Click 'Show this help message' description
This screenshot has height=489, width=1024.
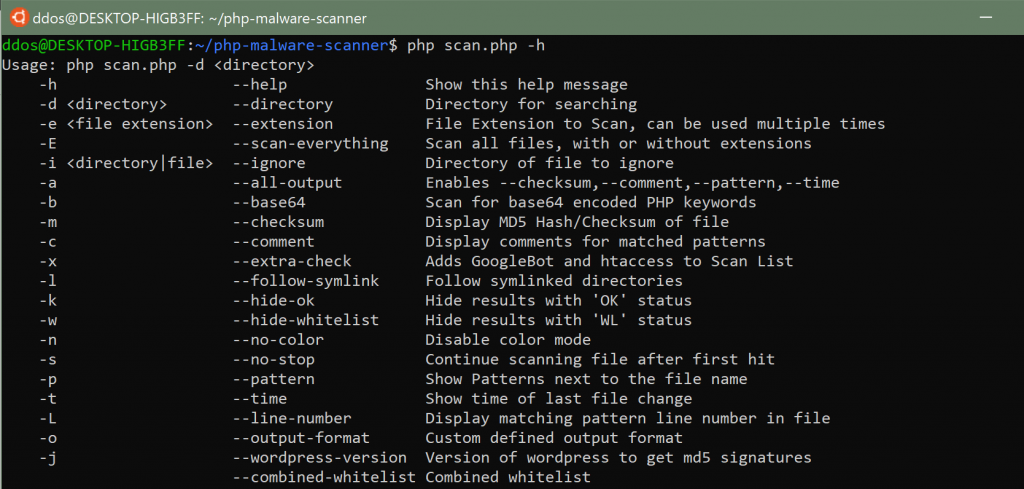(526, 85)
